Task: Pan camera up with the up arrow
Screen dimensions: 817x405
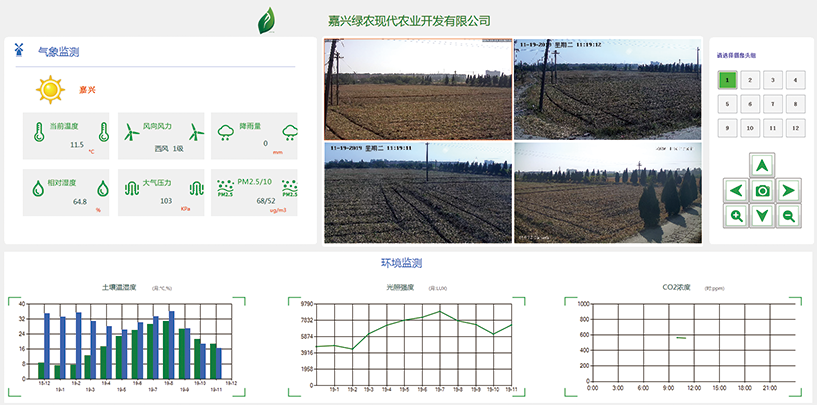Action: point(762,165)
